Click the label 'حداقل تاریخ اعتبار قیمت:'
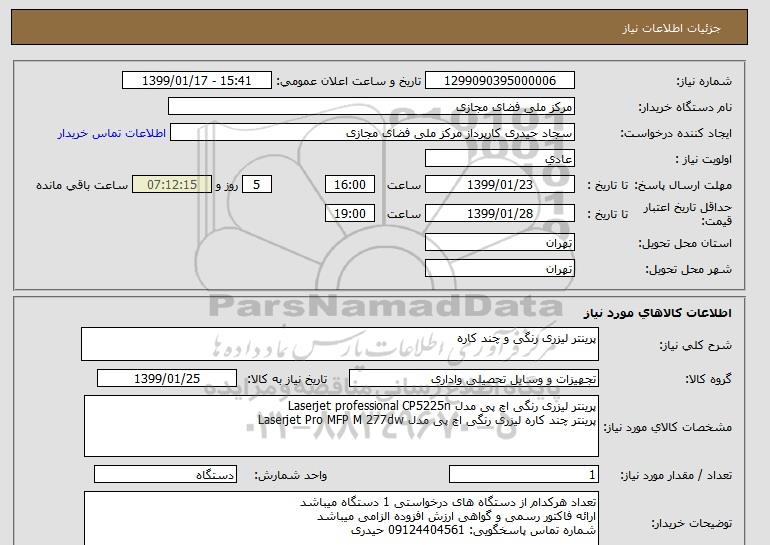770x545 pixels. [688, 214]
